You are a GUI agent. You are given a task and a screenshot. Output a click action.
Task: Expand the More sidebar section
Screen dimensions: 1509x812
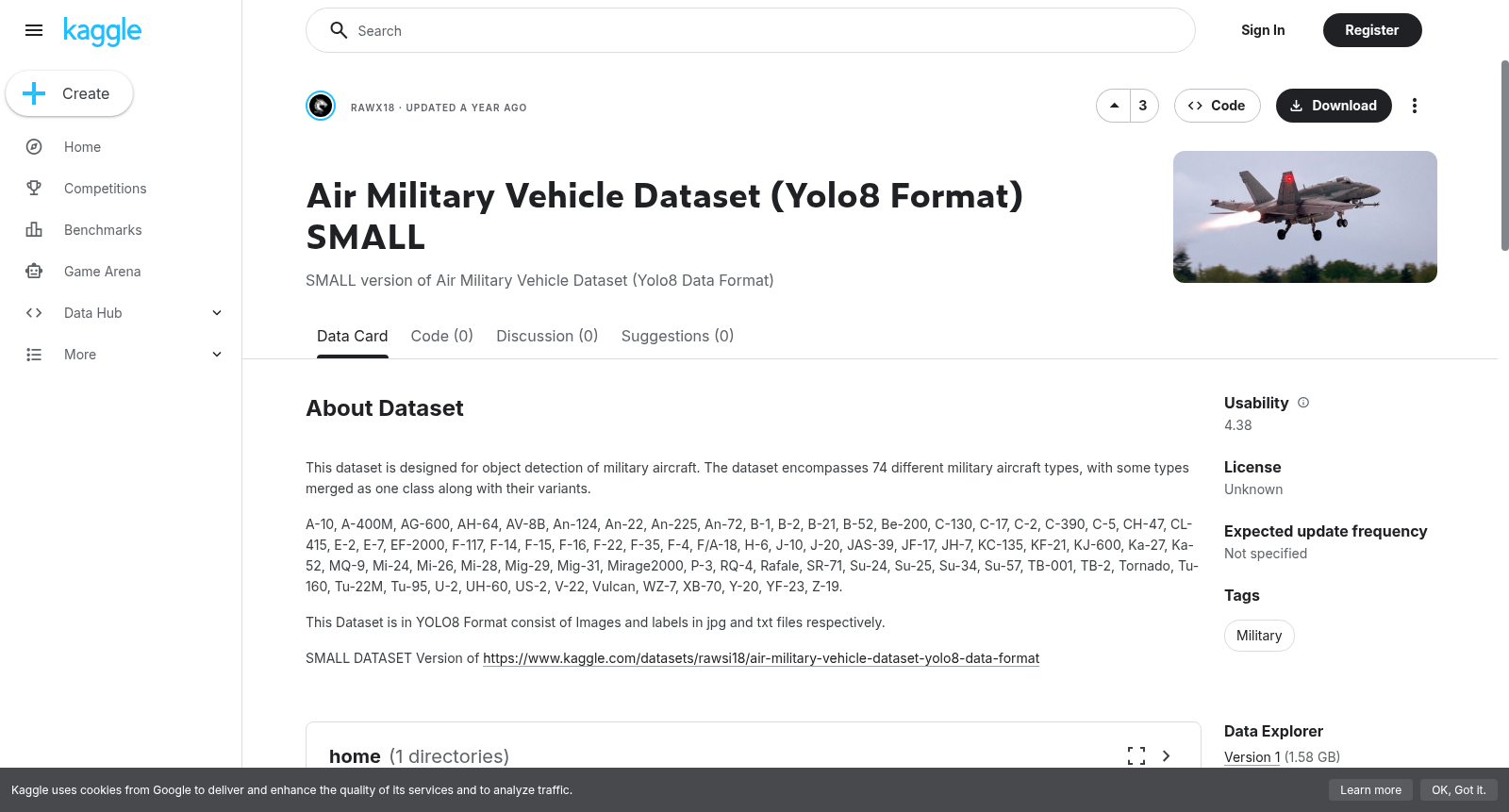coord(217,355)
